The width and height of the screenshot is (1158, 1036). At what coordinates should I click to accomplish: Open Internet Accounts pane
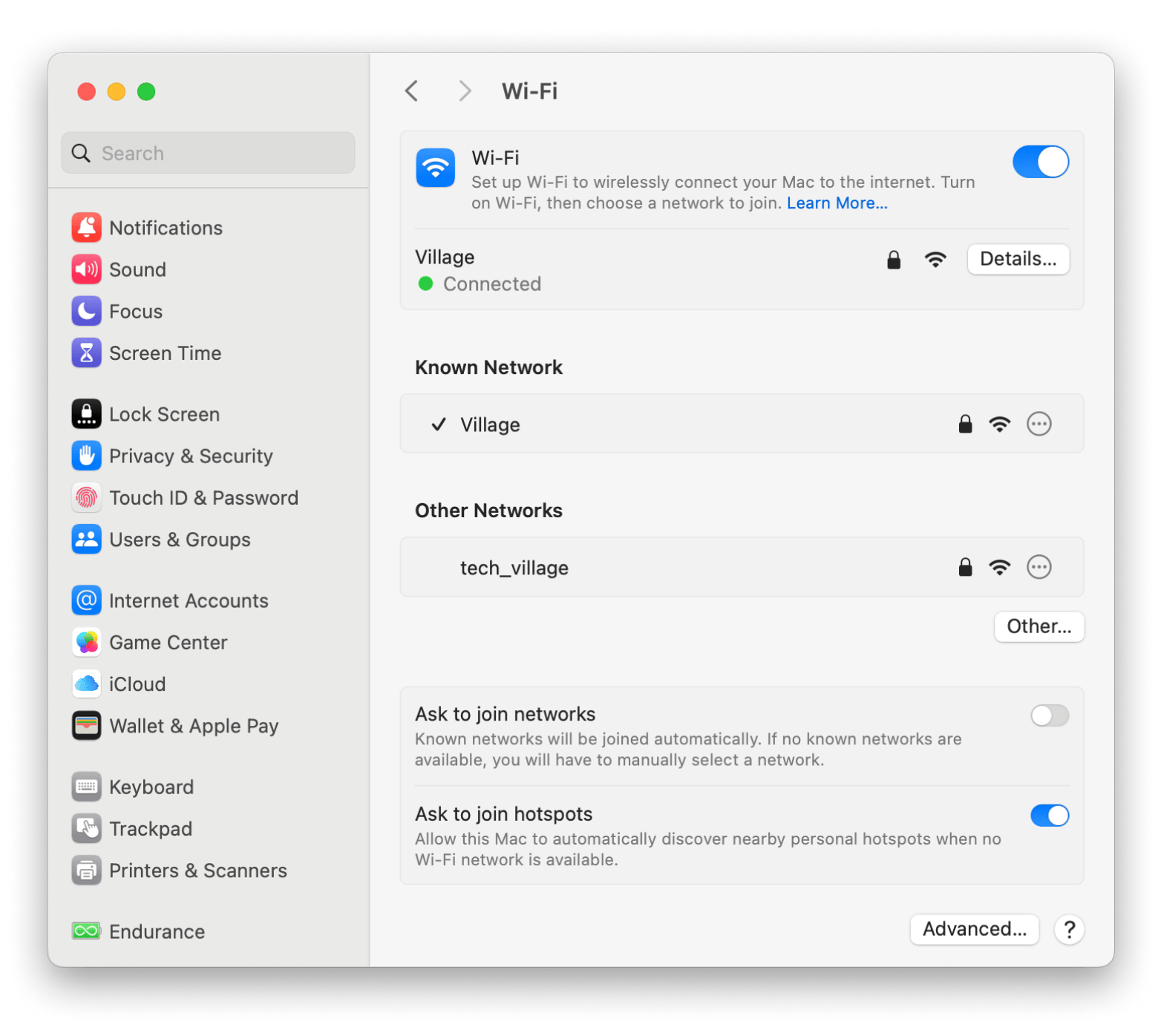189,600
